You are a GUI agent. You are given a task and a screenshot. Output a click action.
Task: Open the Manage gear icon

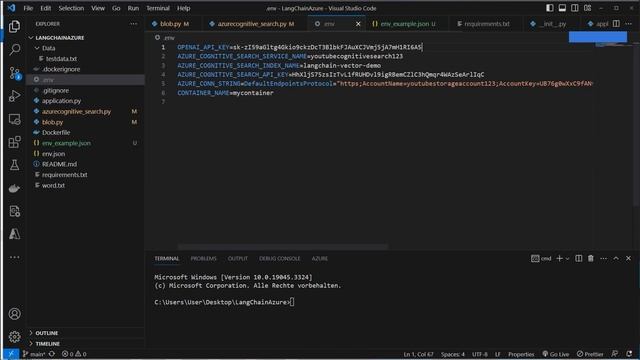tap(14, 336)
